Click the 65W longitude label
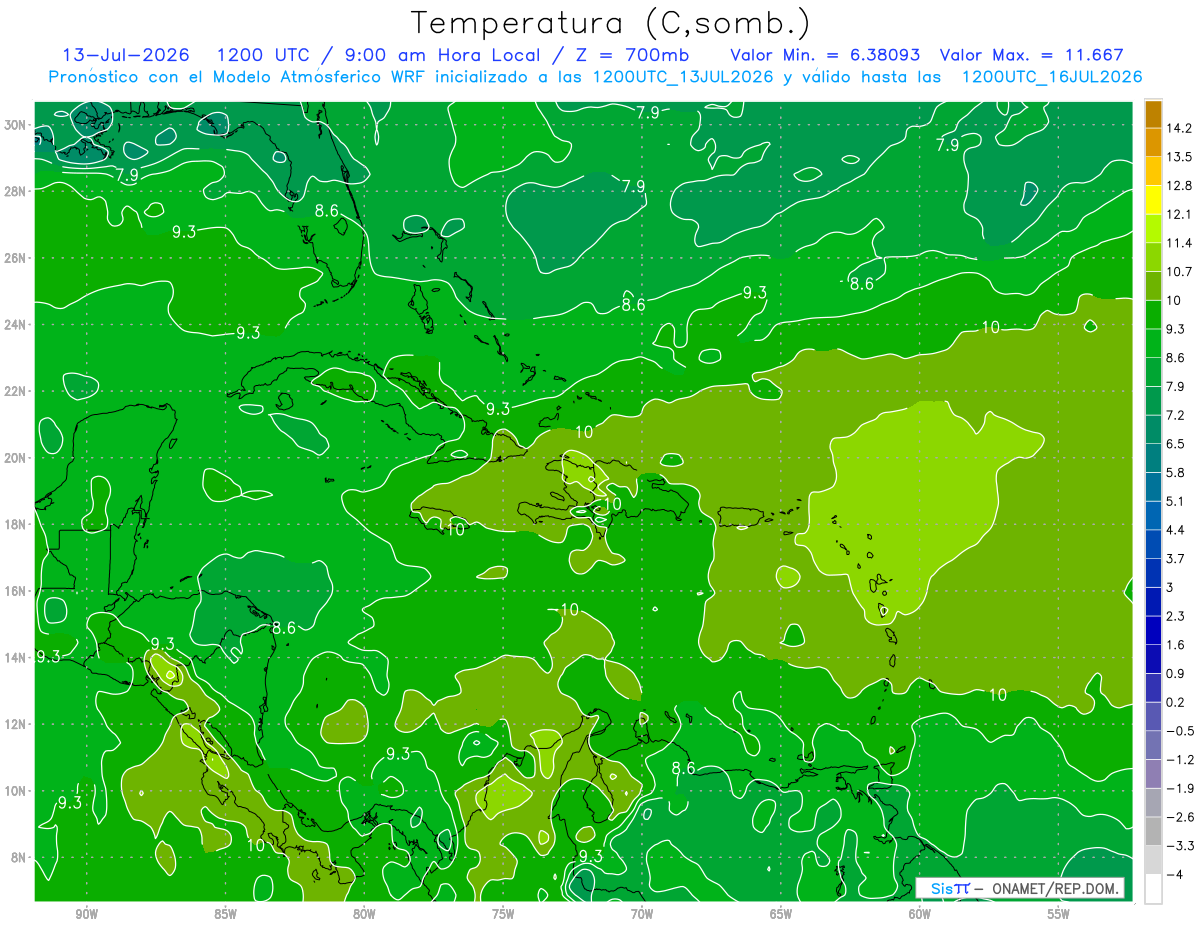The width and height of the screenshot is (1200, 927). pyautogui.click(x=781, y=915)
